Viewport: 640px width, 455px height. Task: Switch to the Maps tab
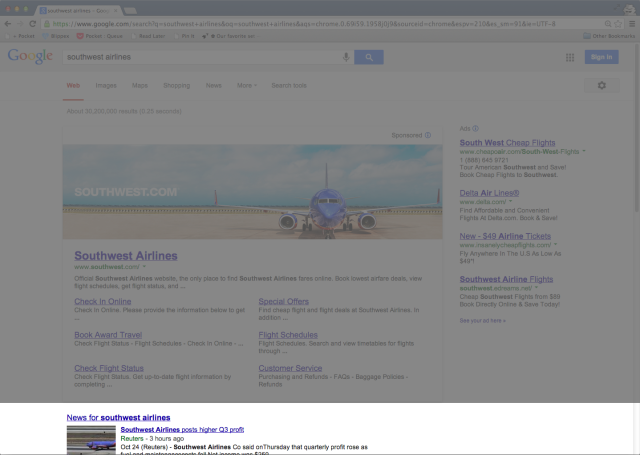(140, 86)
